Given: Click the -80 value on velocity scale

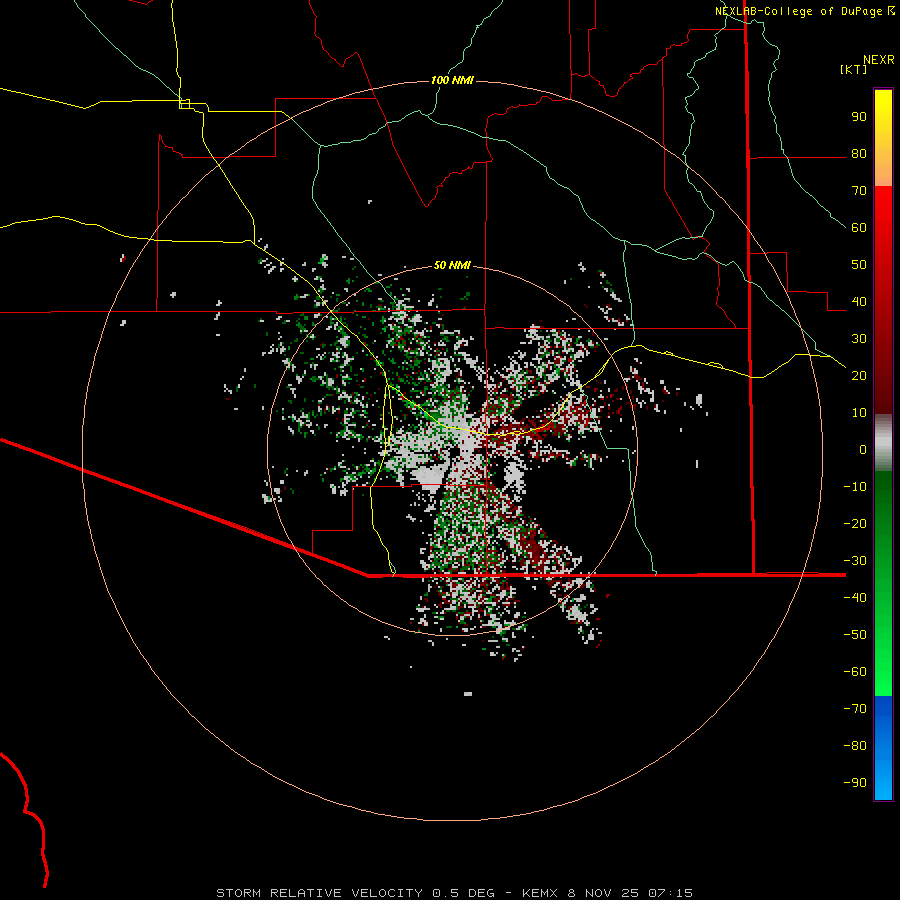Looking at the screenshot, I should (x=855, y=746).
